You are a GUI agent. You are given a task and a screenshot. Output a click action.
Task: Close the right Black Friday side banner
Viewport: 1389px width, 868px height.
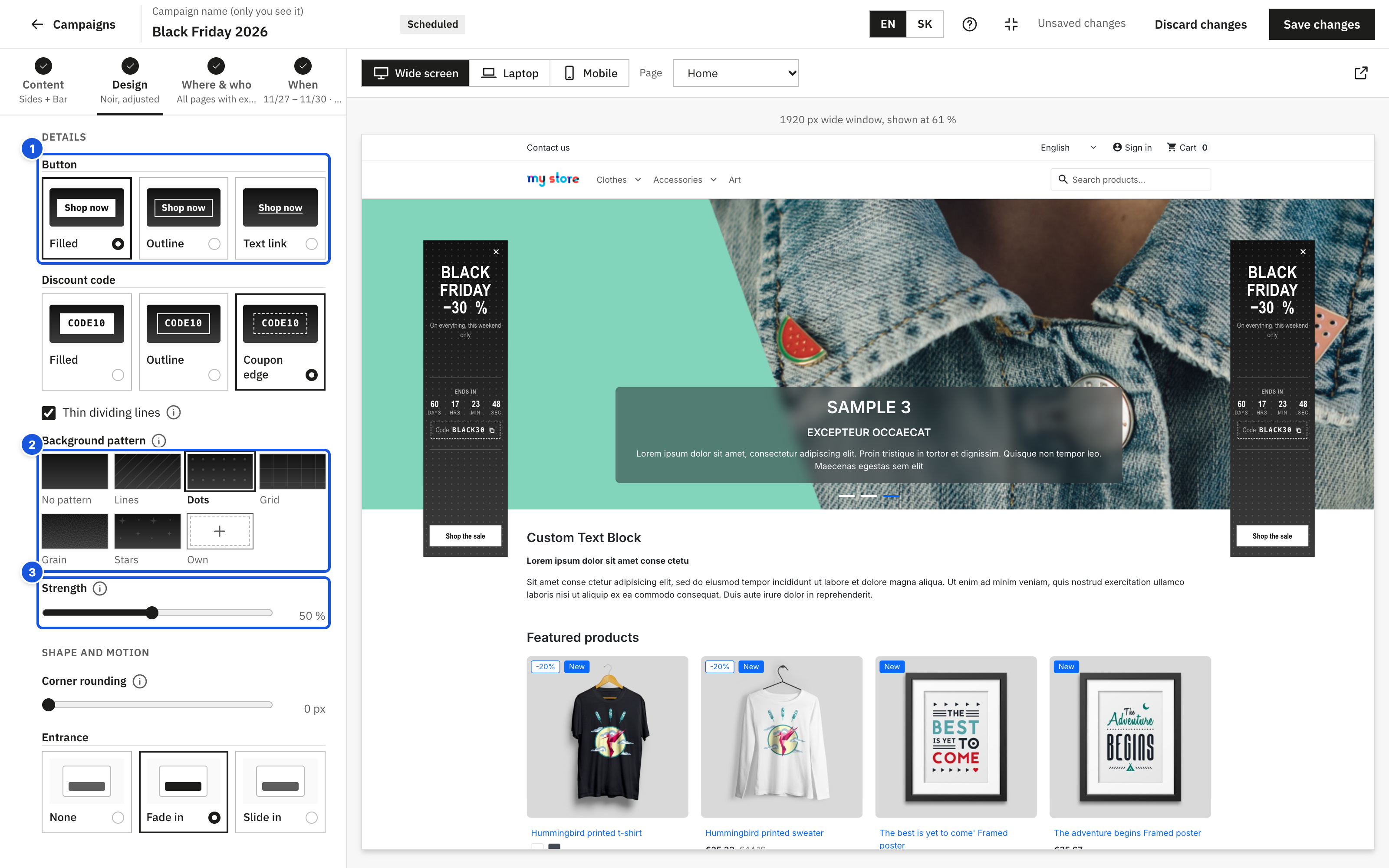[x=1303, y=252]
